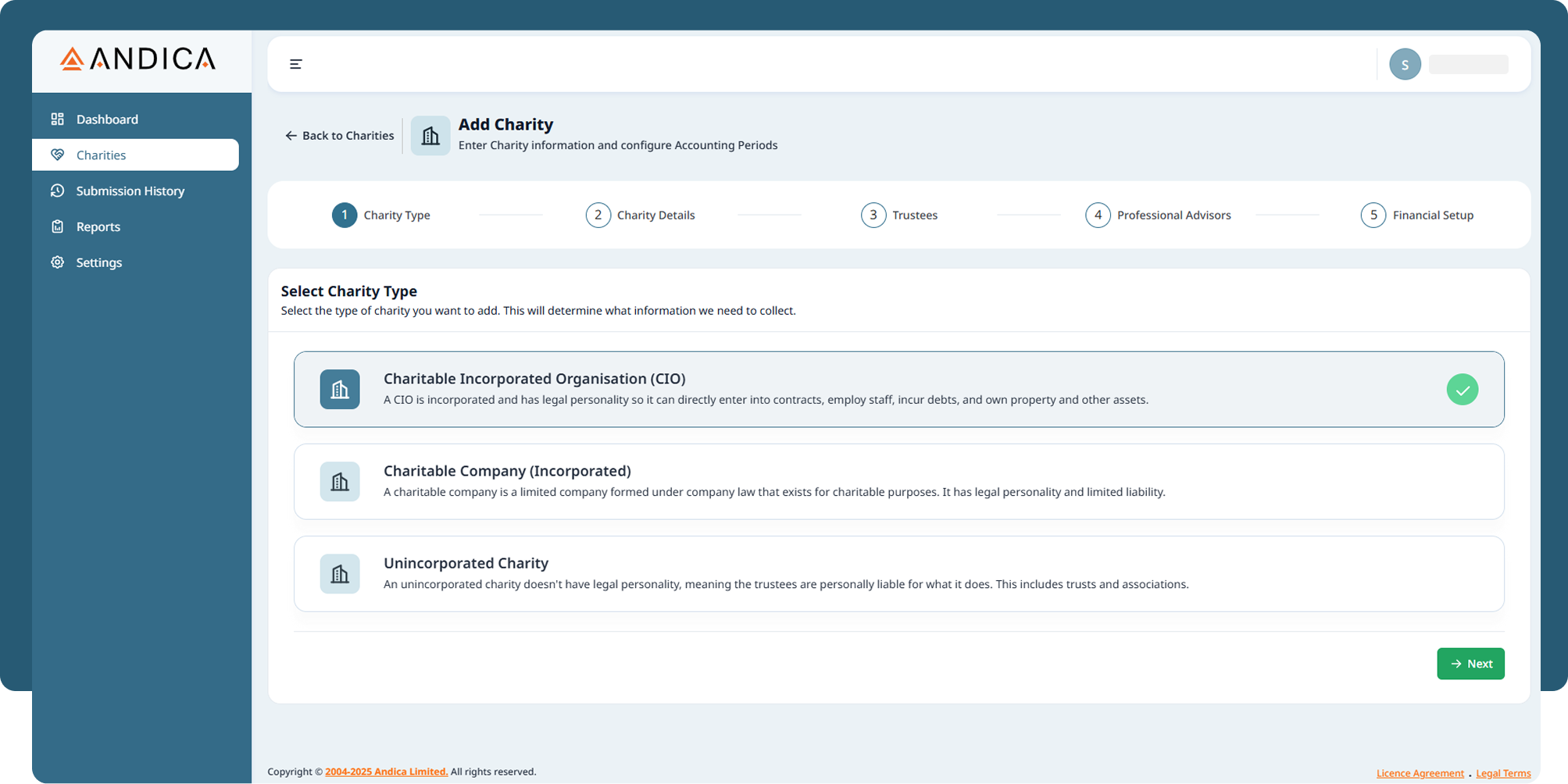Toggle the hamburger sidebar menu icon

pos(295,64)
